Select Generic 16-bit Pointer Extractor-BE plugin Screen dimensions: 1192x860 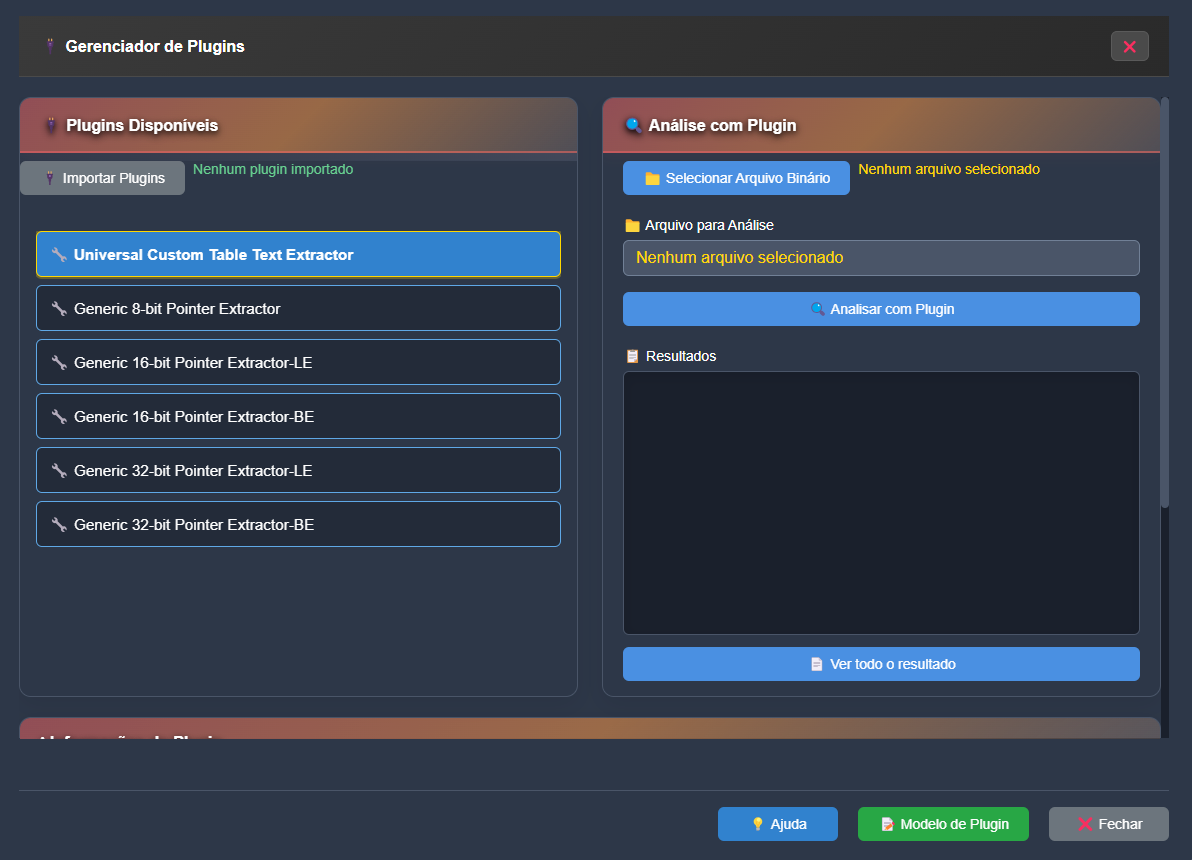(x=298, y=416)
